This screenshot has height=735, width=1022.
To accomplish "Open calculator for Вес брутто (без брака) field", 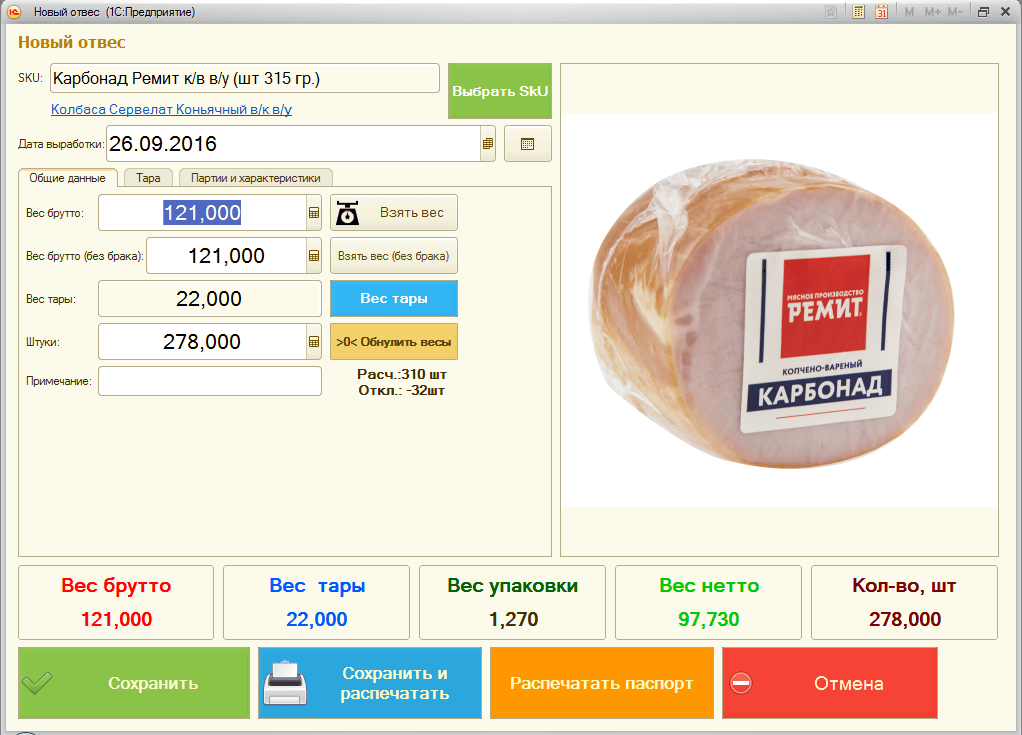I will coord(314,256).
